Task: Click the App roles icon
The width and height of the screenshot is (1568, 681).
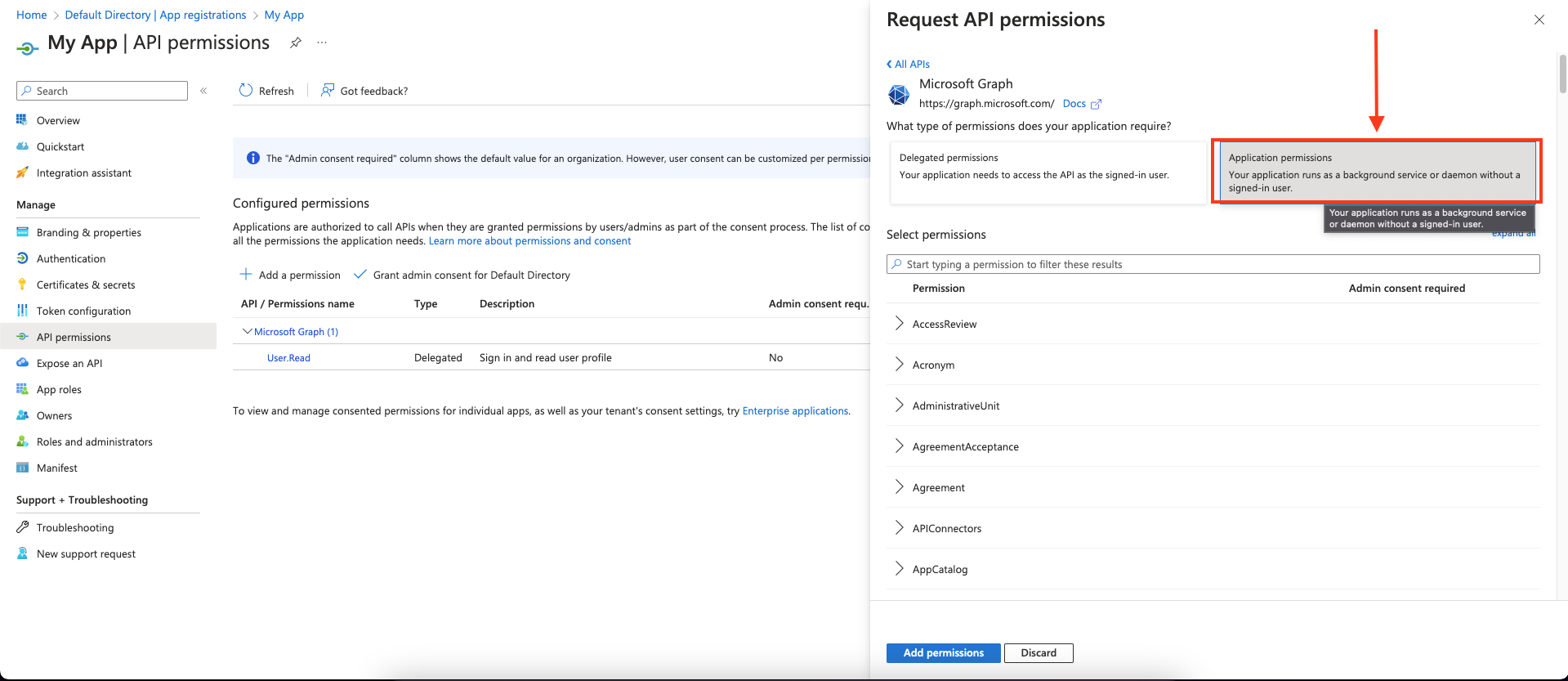Action: pyautogui.click(x=22, y=389)
